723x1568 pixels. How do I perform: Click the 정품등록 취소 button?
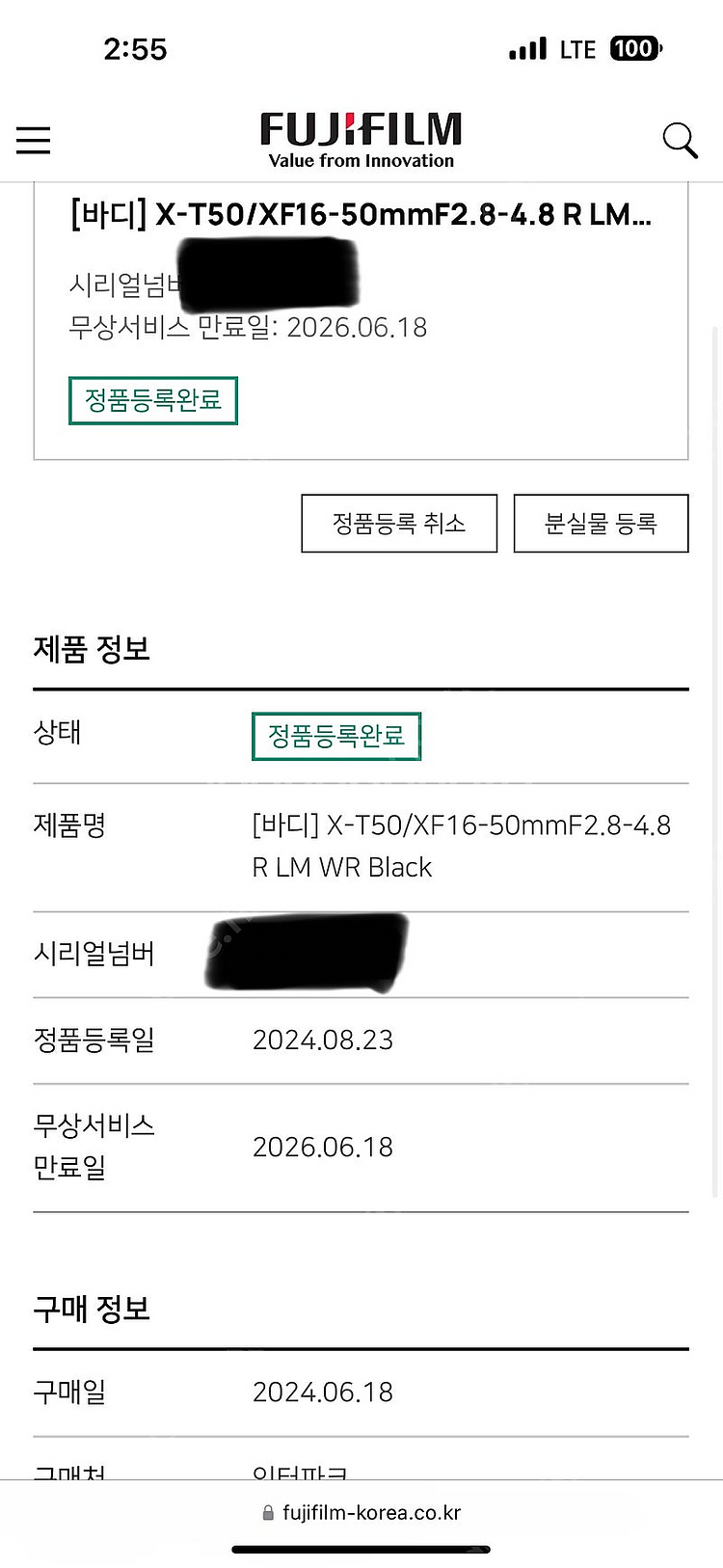tap(399, 524)
